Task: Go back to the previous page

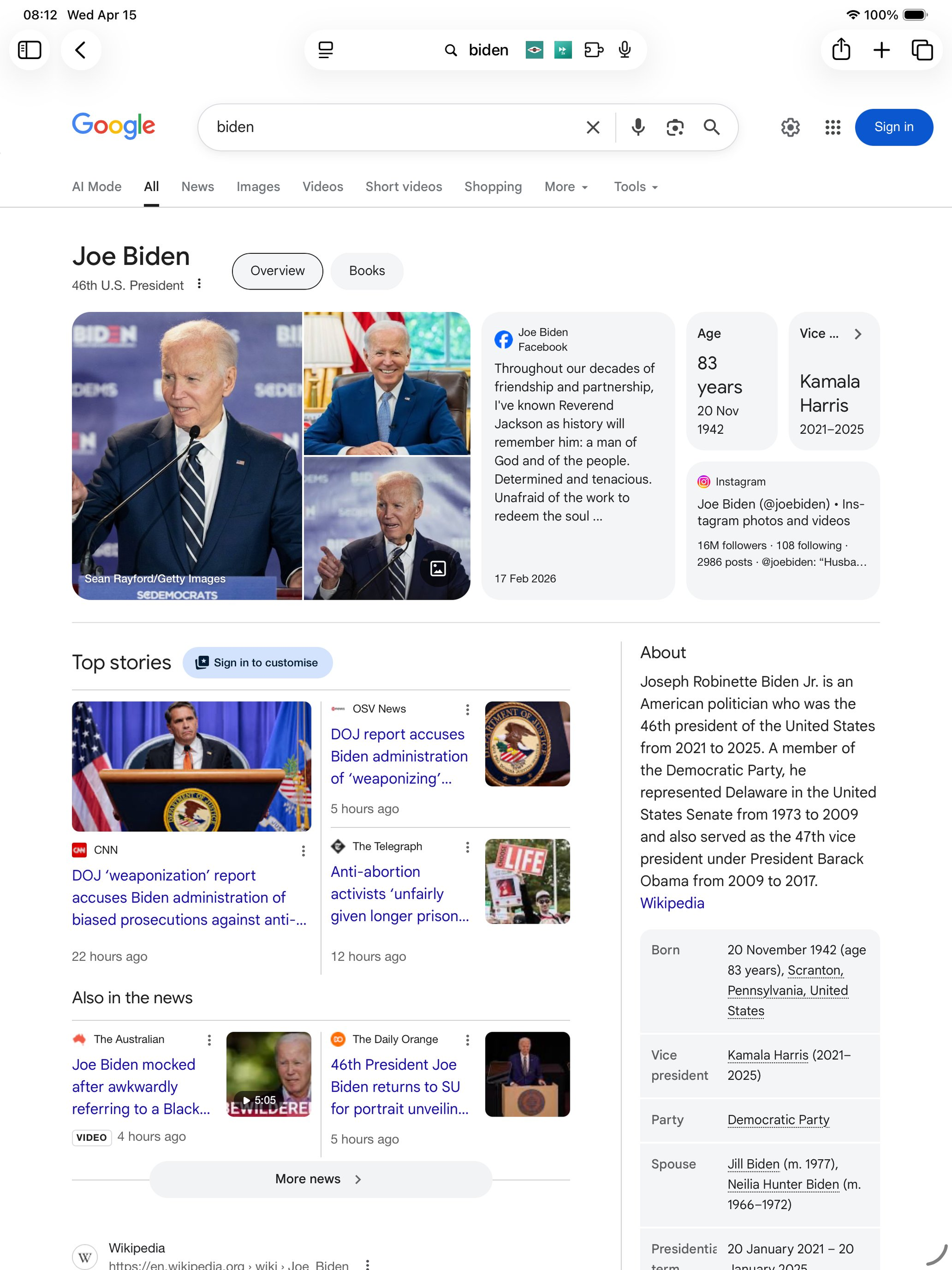Action: coord(81,50)
